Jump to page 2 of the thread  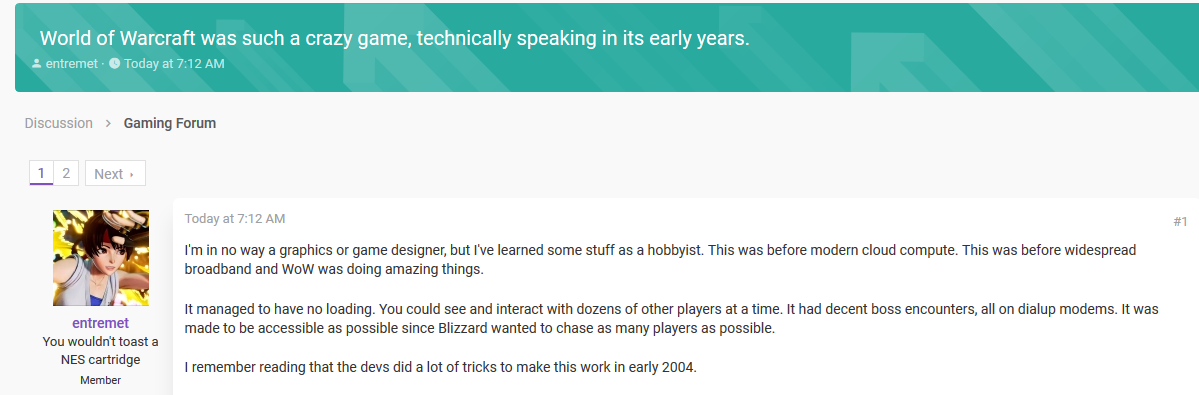click(x=66, y=173)
